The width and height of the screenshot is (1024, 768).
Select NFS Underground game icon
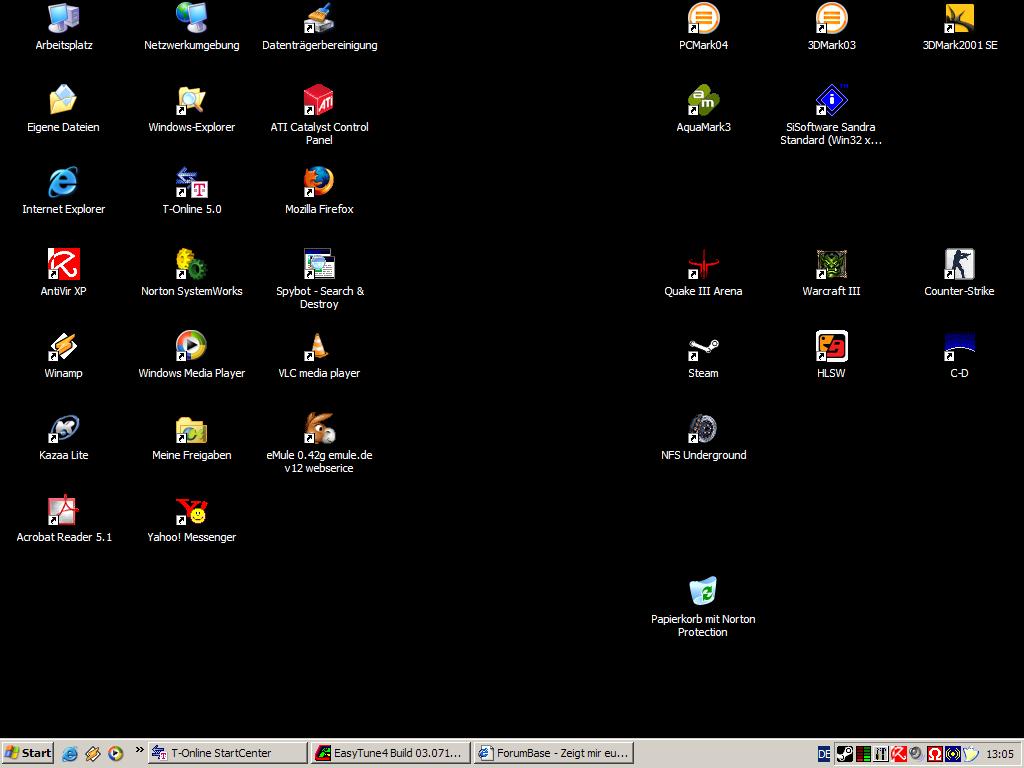(x=703, y=437)
